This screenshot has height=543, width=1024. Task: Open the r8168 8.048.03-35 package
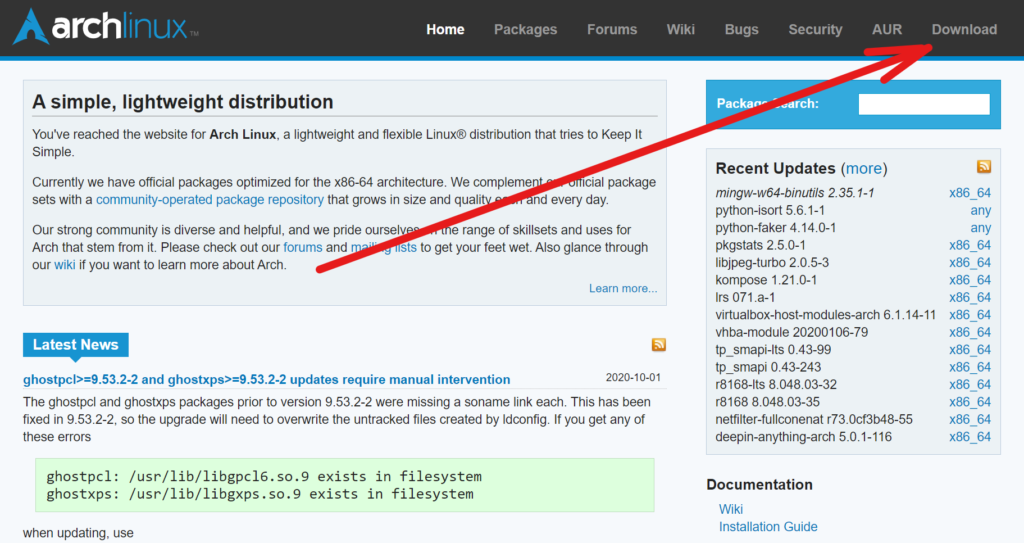click(767, 402)
